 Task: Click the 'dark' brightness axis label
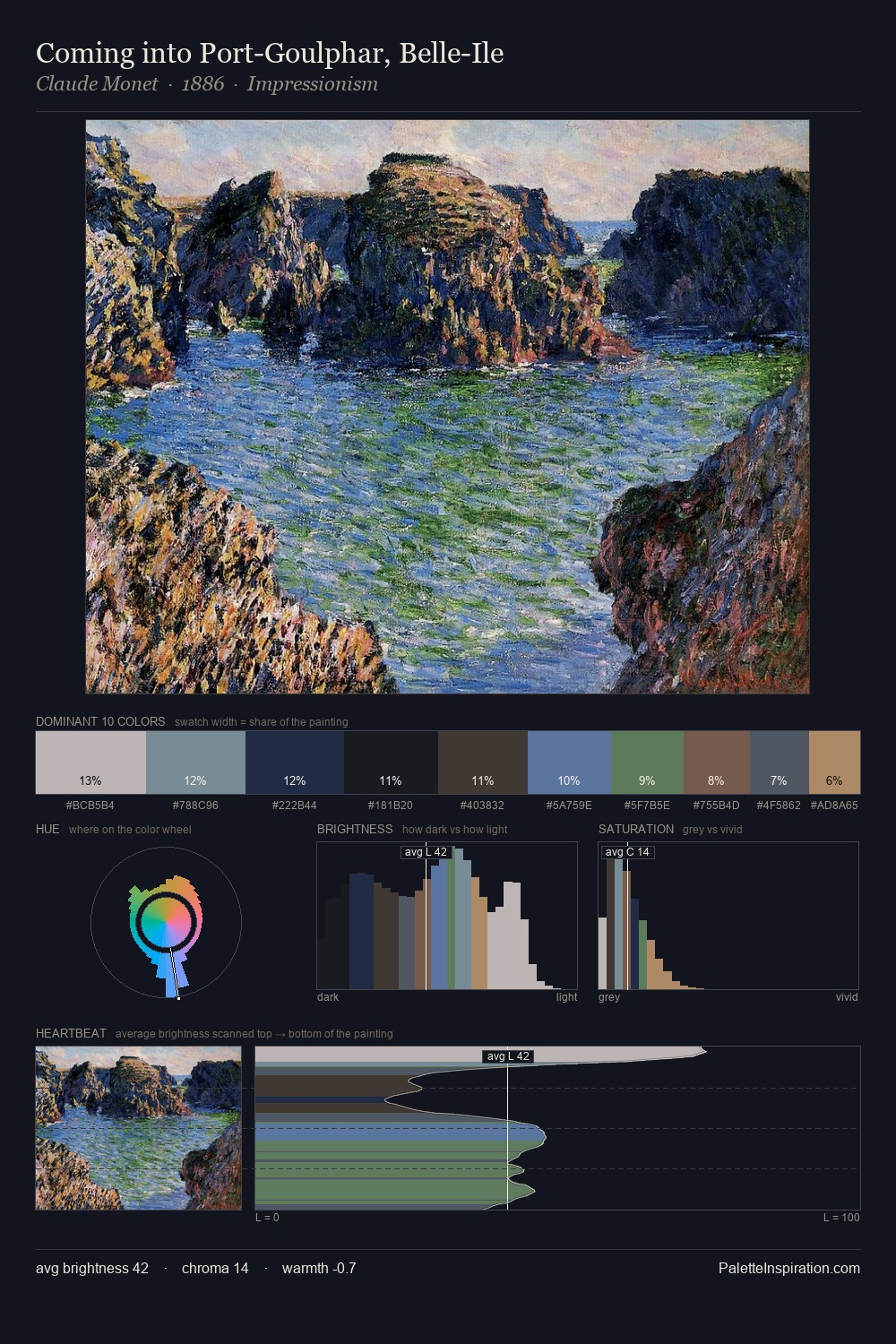tap(328, 997)
